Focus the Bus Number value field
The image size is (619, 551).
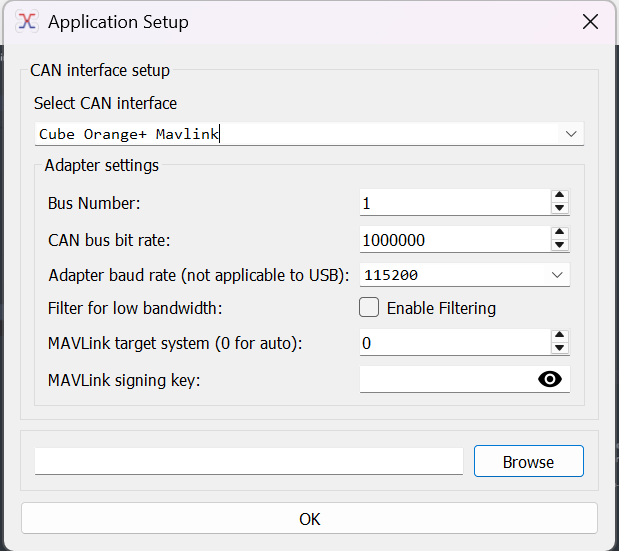point(455,202)
